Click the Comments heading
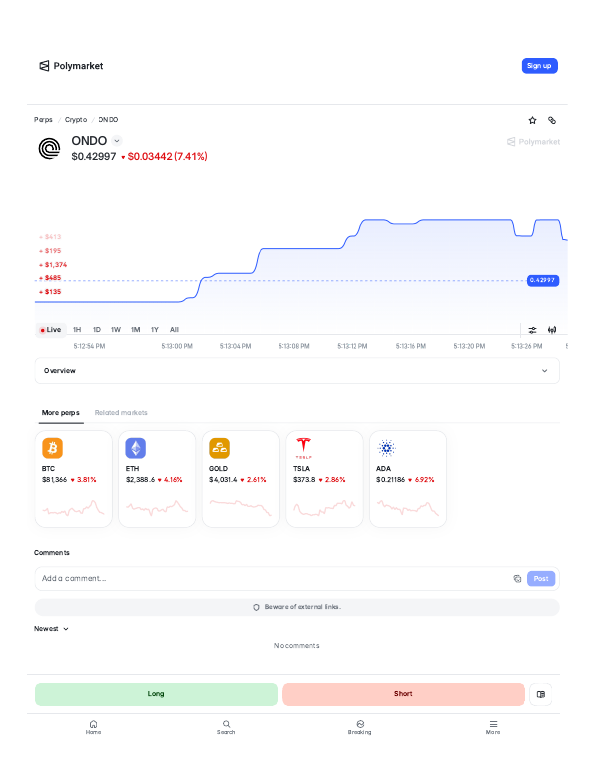The width and height of the screenshot is (595, 770). [x=52, y=553]
